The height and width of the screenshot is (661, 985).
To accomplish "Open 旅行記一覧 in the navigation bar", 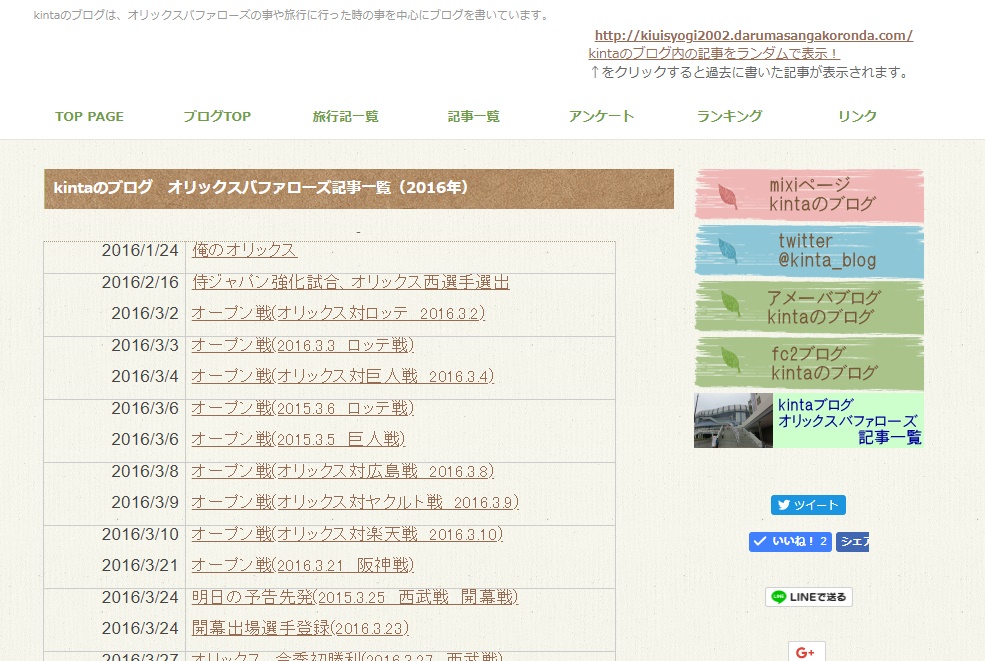I will point(346,116).
